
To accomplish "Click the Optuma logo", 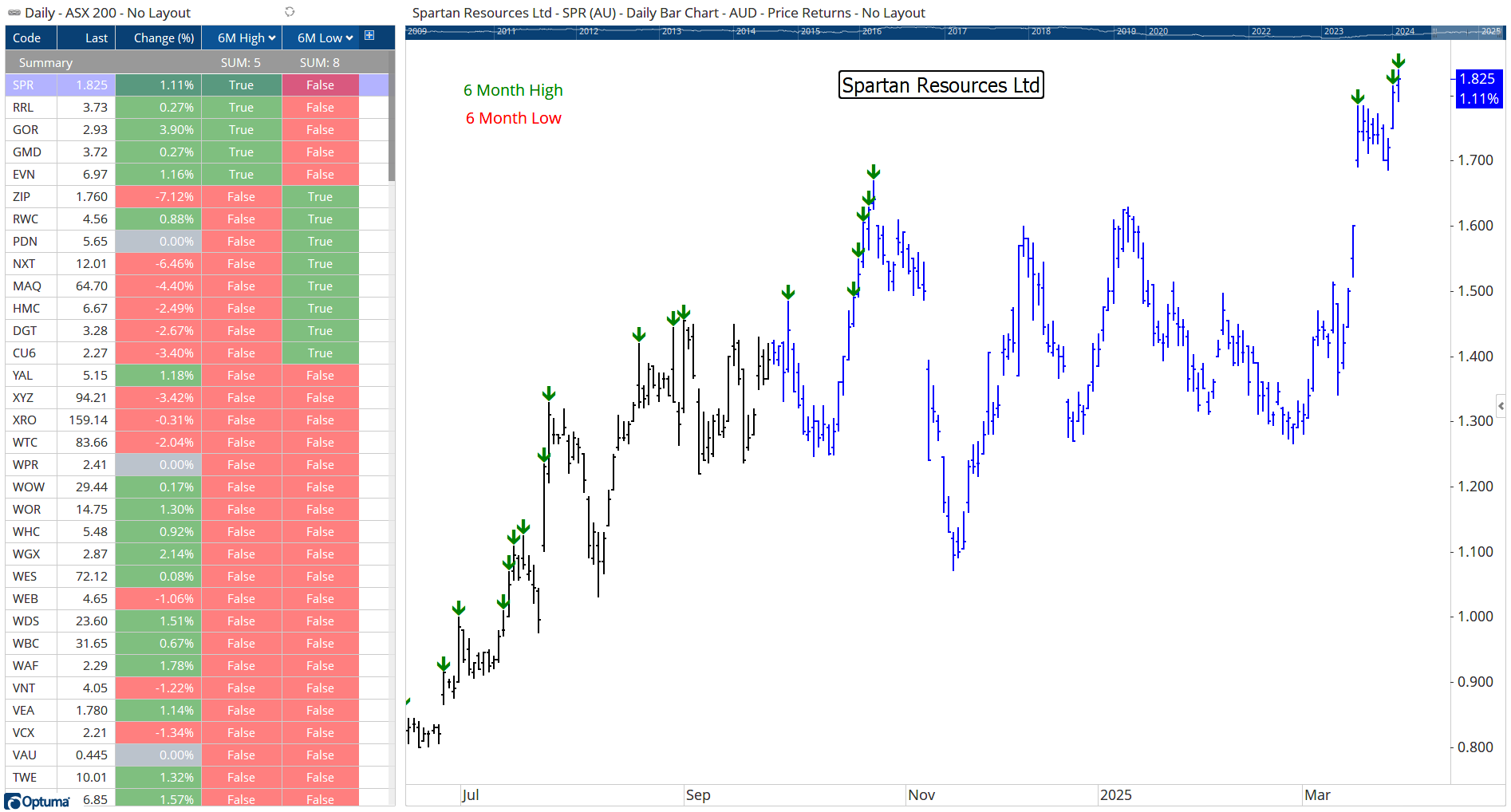I will click(37, 801).
